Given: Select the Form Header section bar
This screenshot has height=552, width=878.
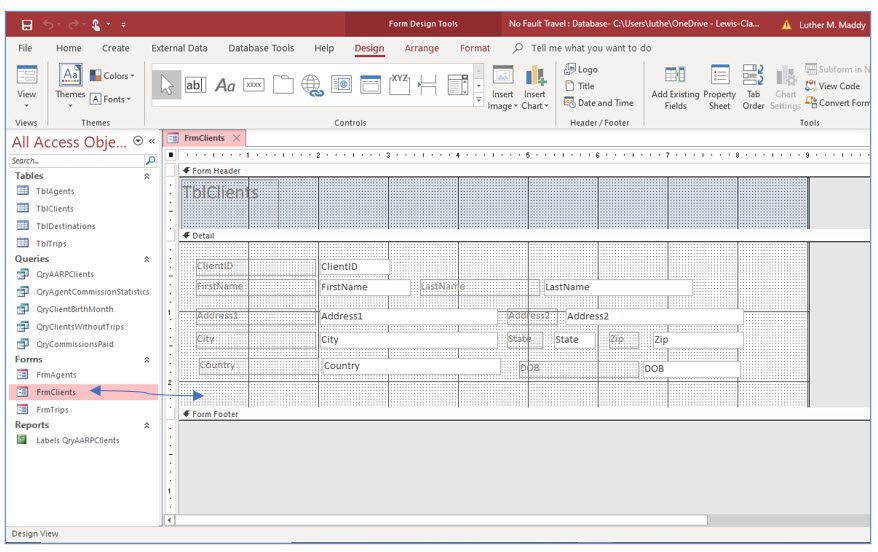Looking at the screenshot, I should [x=525, y=171].
